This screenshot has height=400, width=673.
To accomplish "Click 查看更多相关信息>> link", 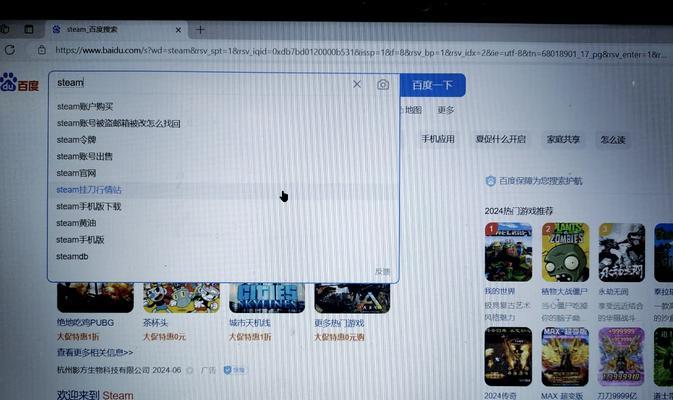I will (x=95, y=352).
